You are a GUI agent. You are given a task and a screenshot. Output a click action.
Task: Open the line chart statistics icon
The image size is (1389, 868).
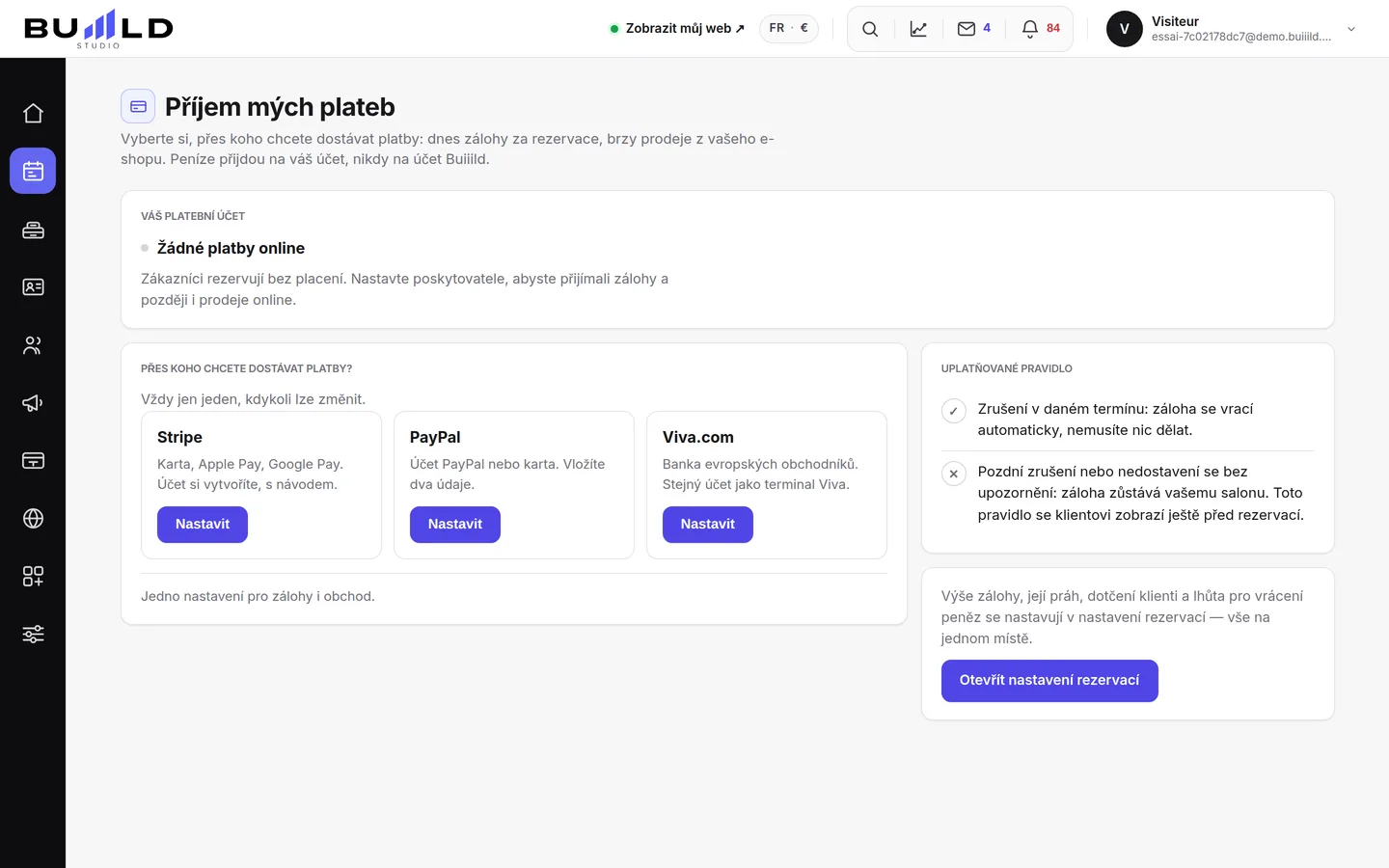(918, 29)
